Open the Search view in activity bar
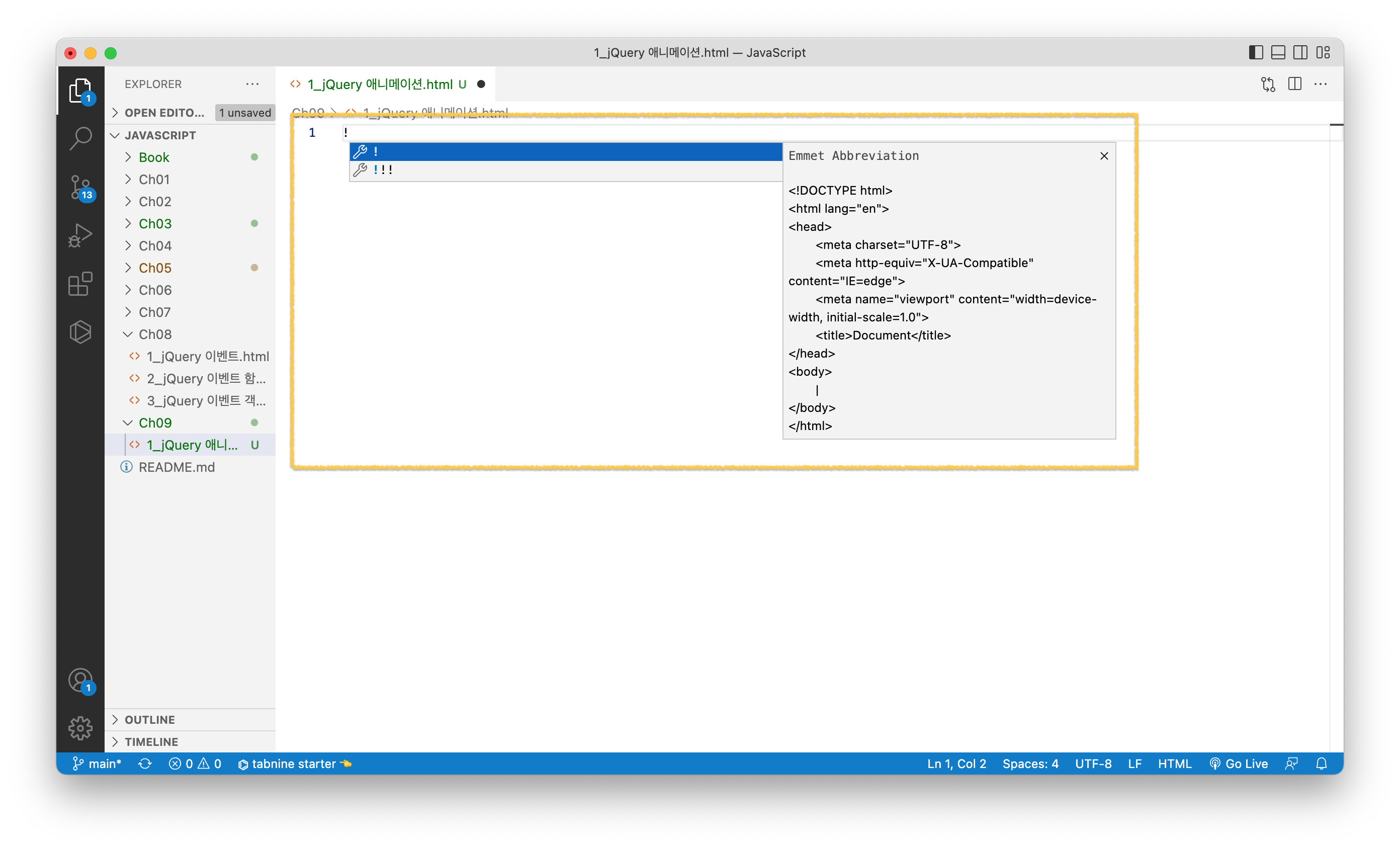 coord(80,138)
